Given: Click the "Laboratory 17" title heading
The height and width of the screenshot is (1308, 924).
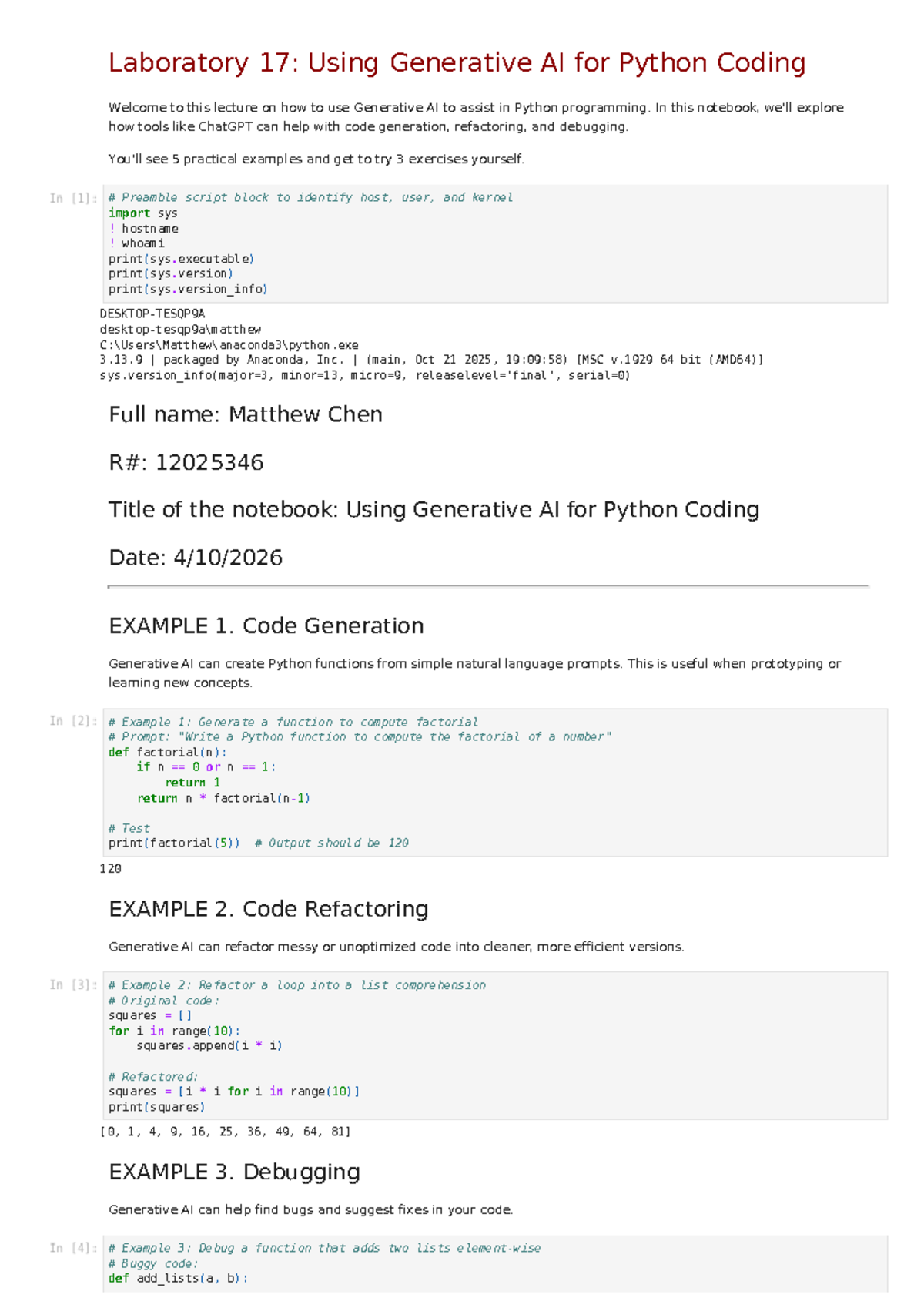Looking at the screenshot, I should click(x=457, y=62).
